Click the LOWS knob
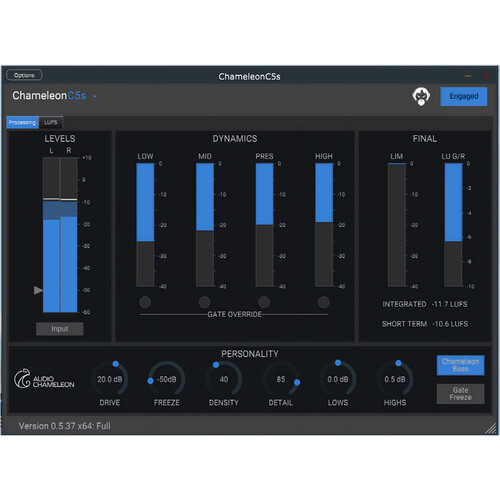Screen dimensions: 500x500 pos(338,379)
